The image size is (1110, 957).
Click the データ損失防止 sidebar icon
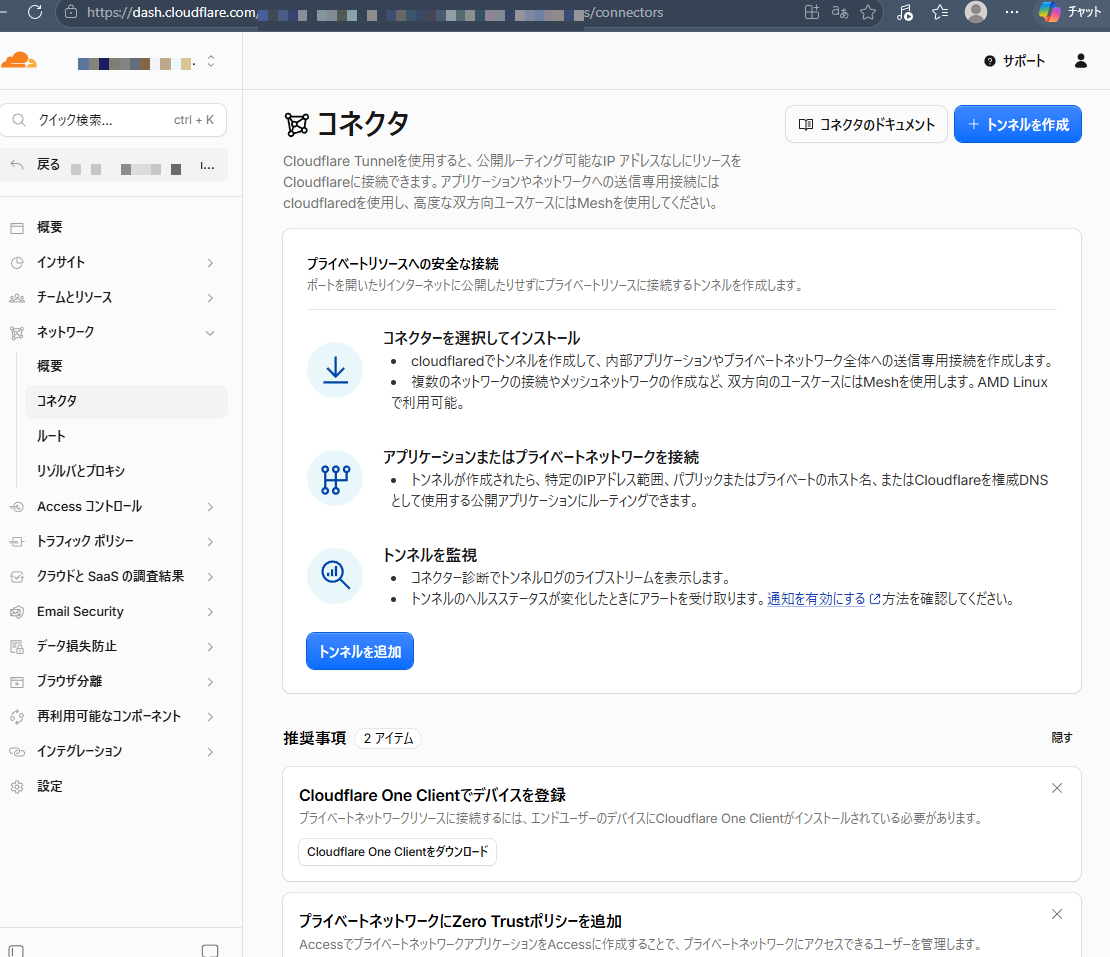click(17, 646)
